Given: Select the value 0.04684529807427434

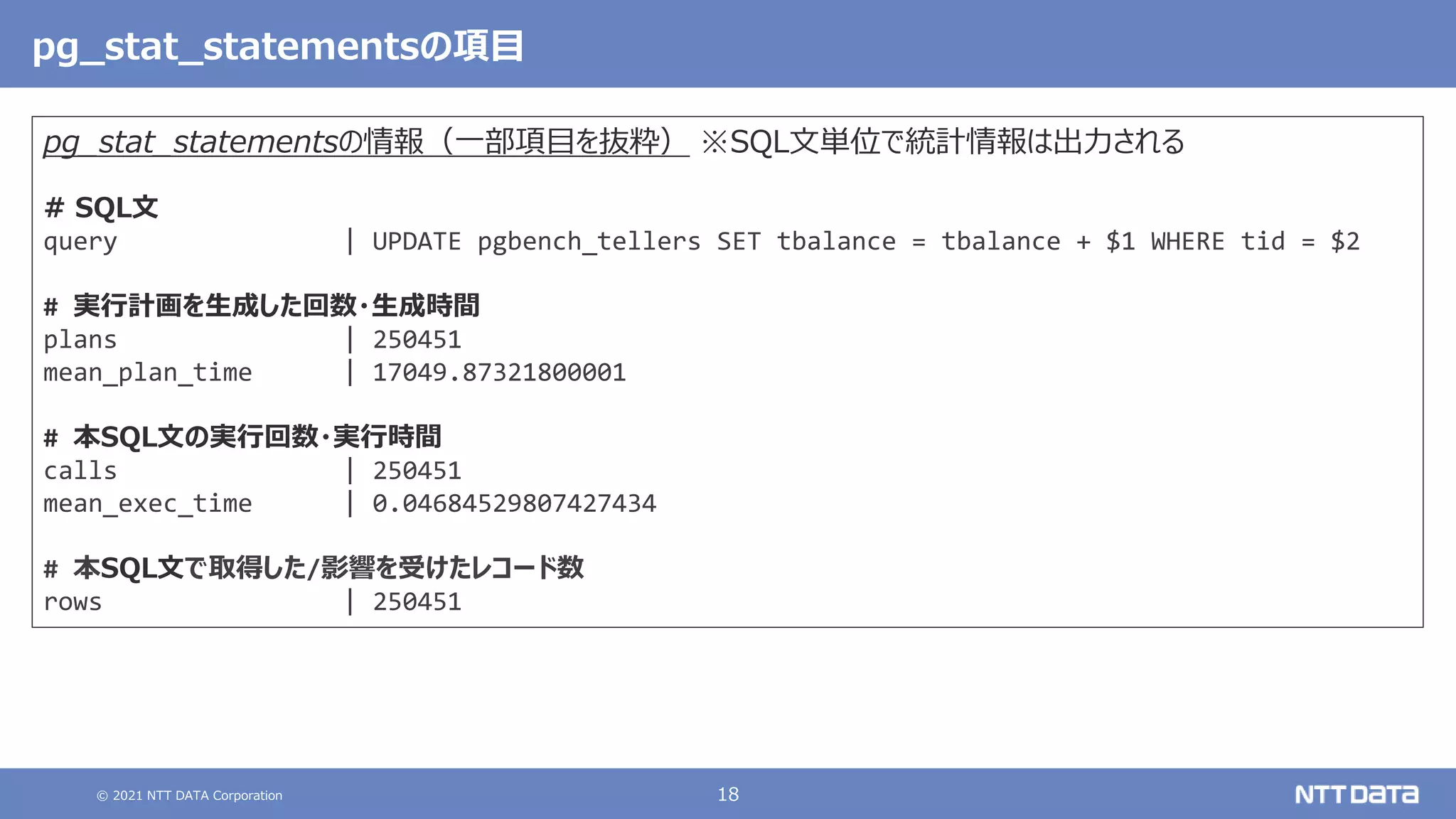Looking at the screenshot, I should (515, 503).
